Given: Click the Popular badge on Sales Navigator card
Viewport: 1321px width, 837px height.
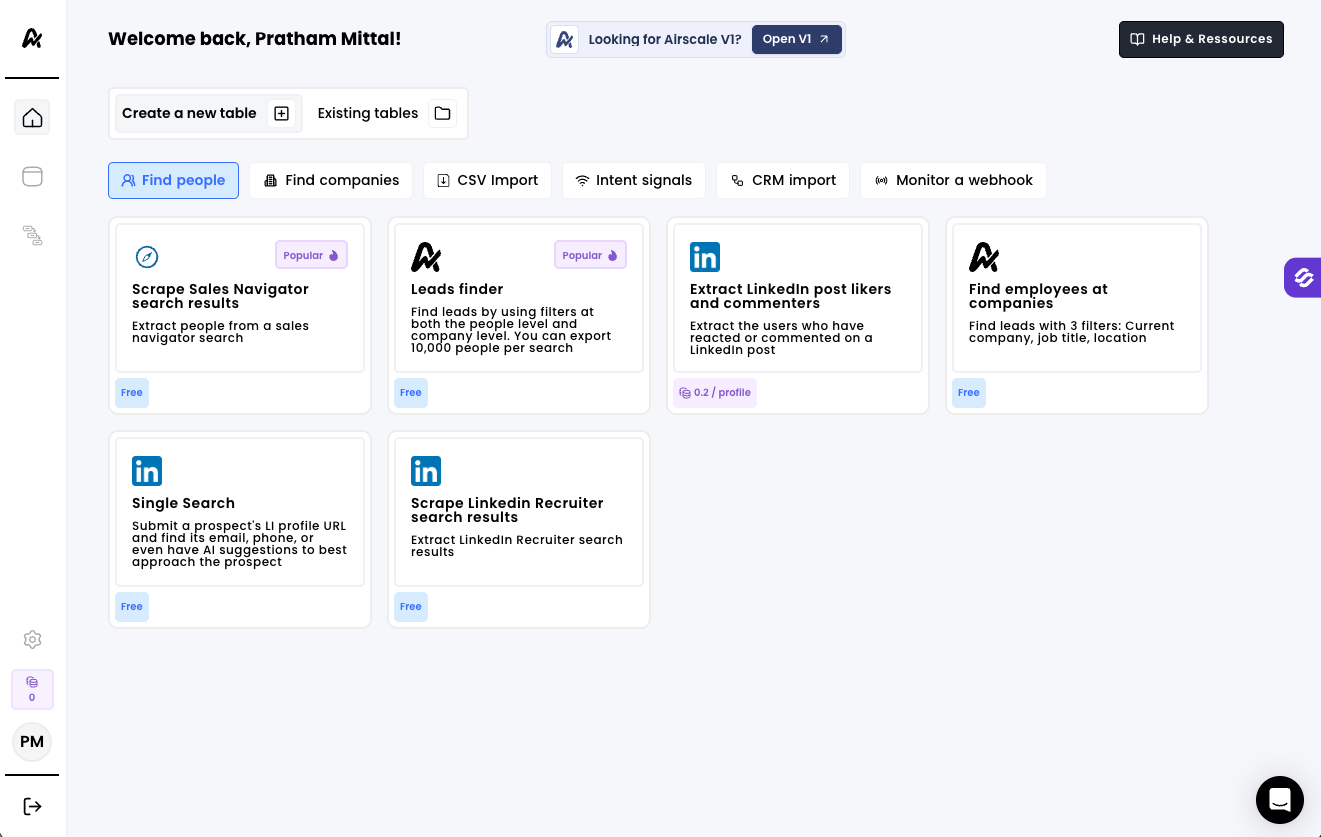Looking at the screenshot, I should pyautogui.click(x=312, y=255).
